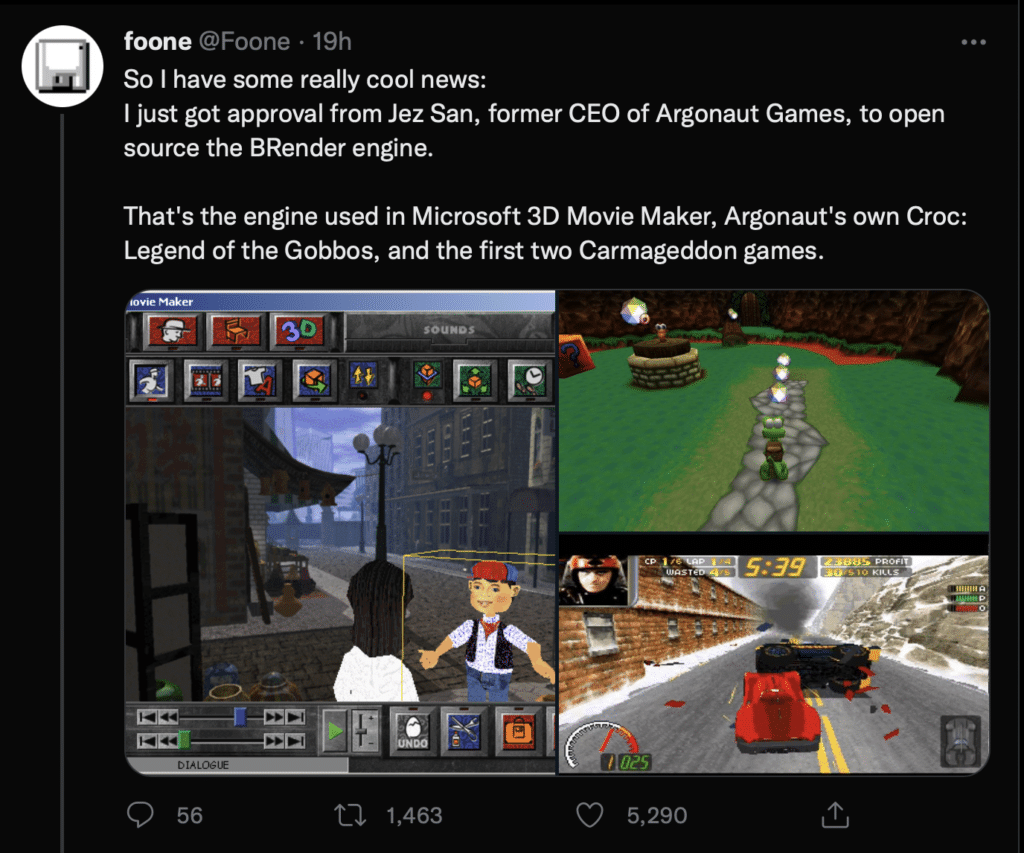The height and width of the screenshot is (853, 1024).
Task: Open Foone's floppy disk profile avatar
Action: click(63, 66)
